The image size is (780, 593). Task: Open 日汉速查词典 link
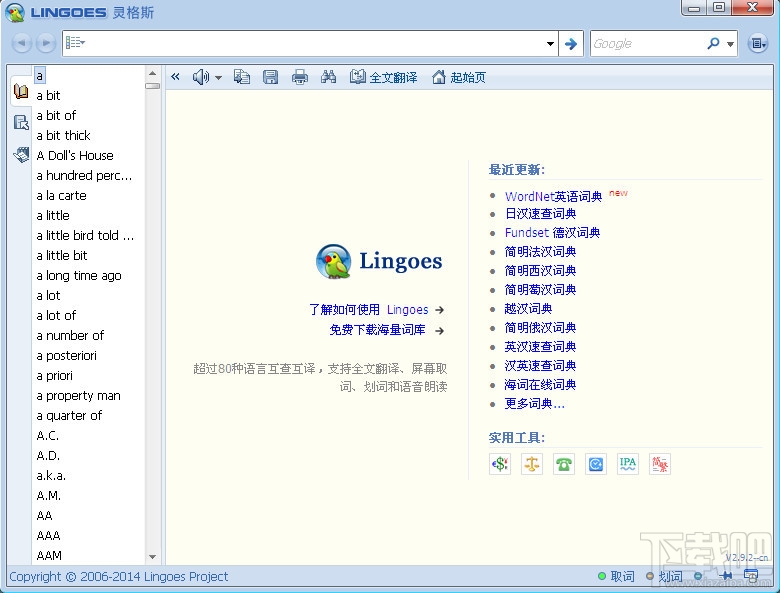pos(540,213)
